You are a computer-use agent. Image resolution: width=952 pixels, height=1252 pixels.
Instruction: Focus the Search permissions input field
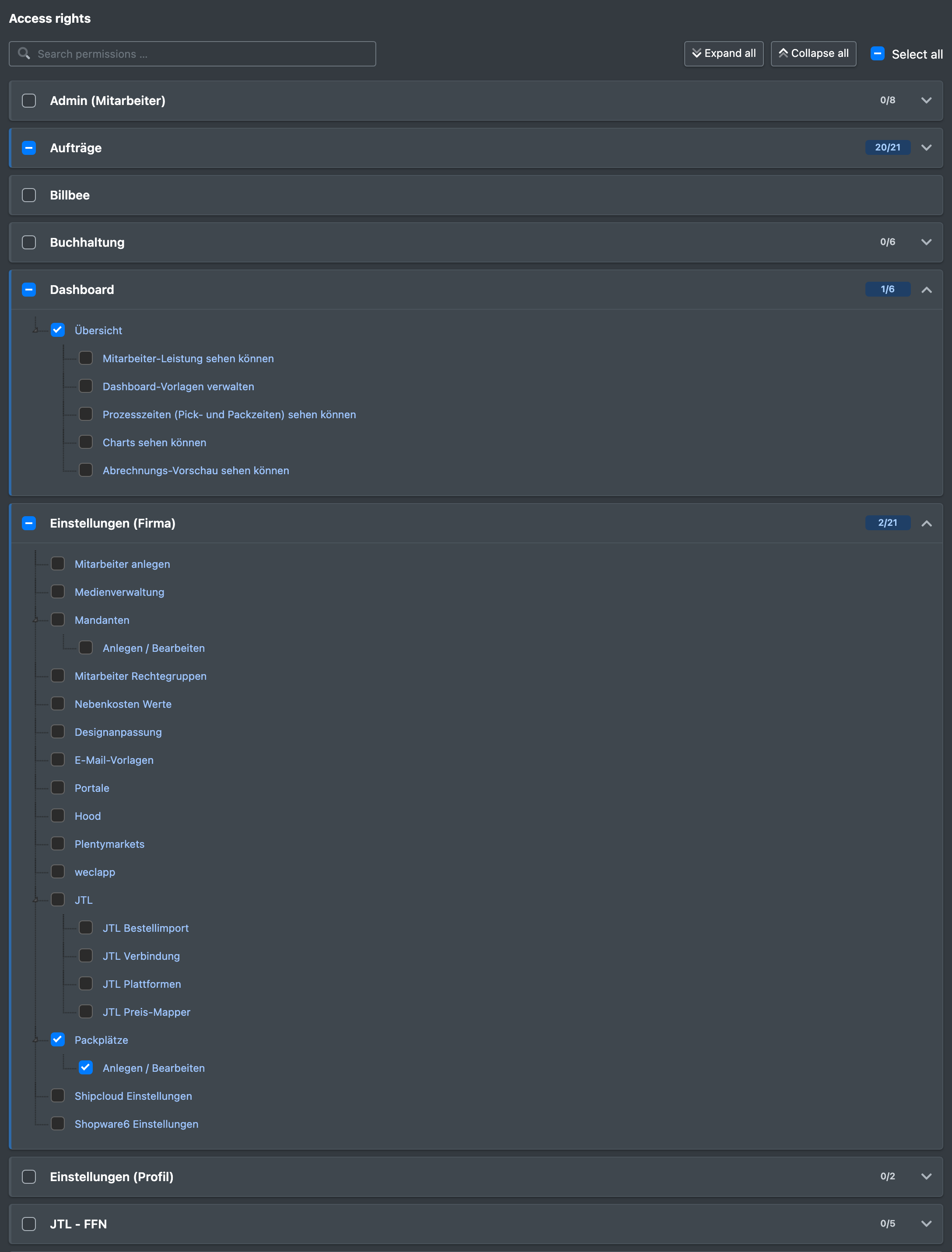(x=192, y=54)
